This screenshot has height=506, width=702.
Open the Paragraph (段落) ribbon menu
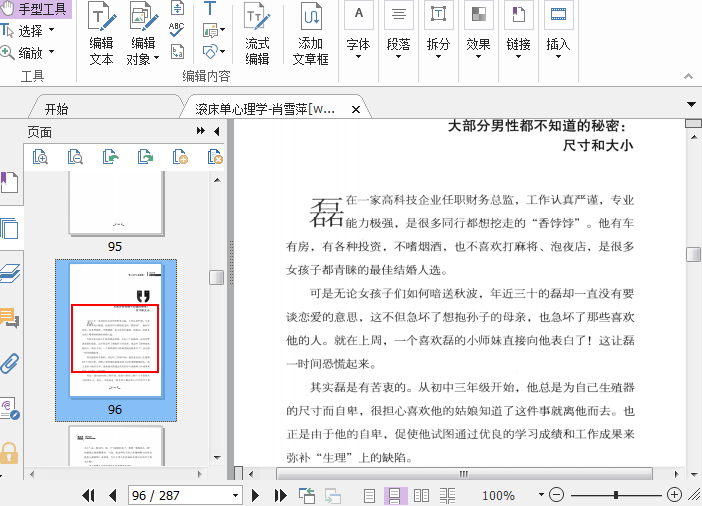(x=398, y=46)
